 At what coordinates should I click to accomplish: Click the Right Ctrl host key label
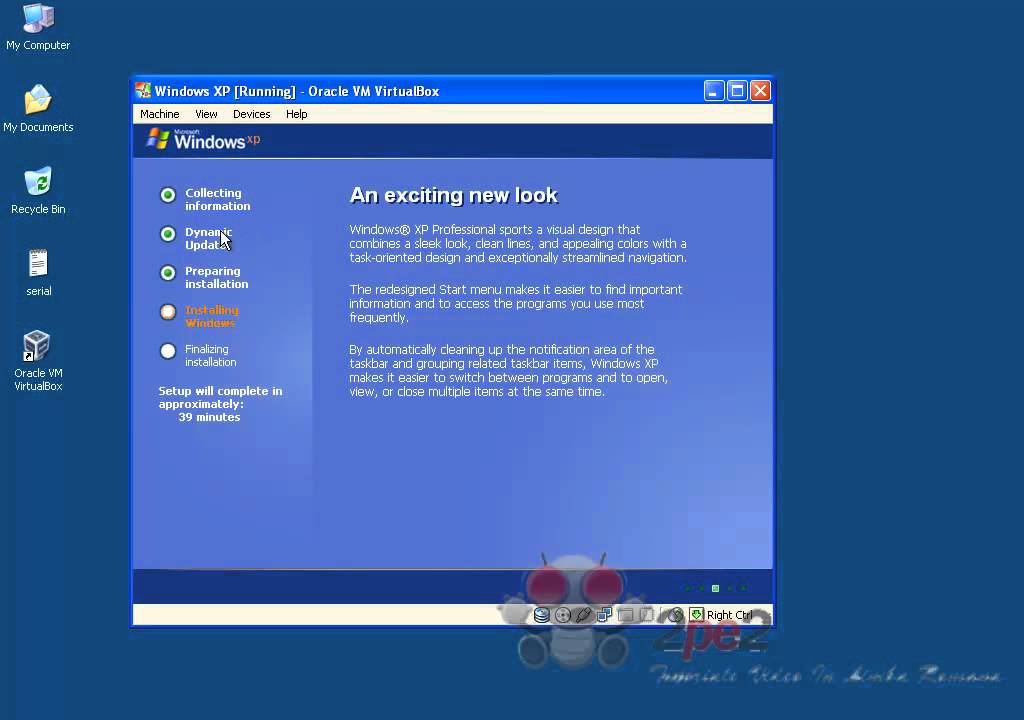coord(729,615)
